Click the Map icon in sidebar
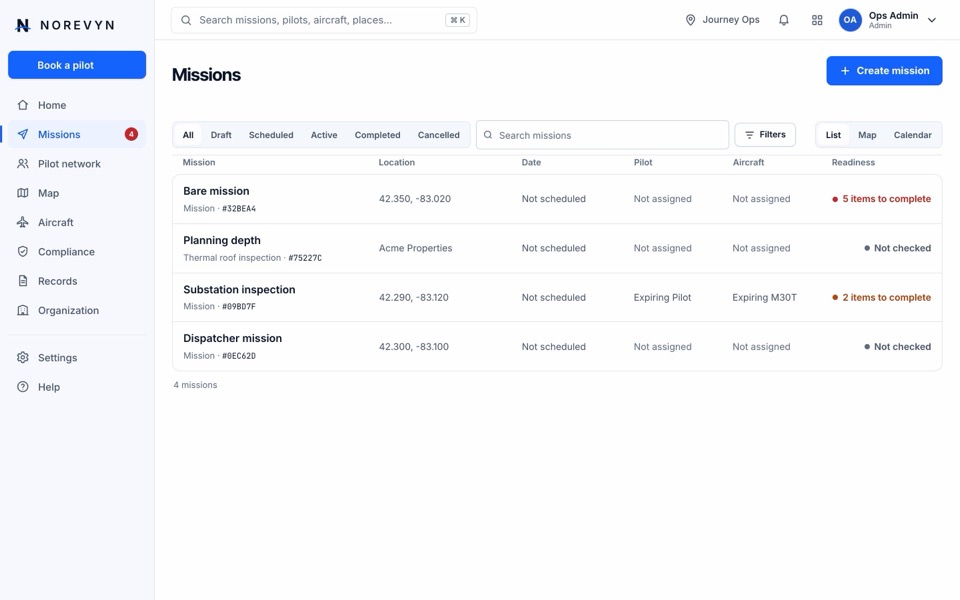This screenshot has height=600, width=960. click(x=23, y=193)
